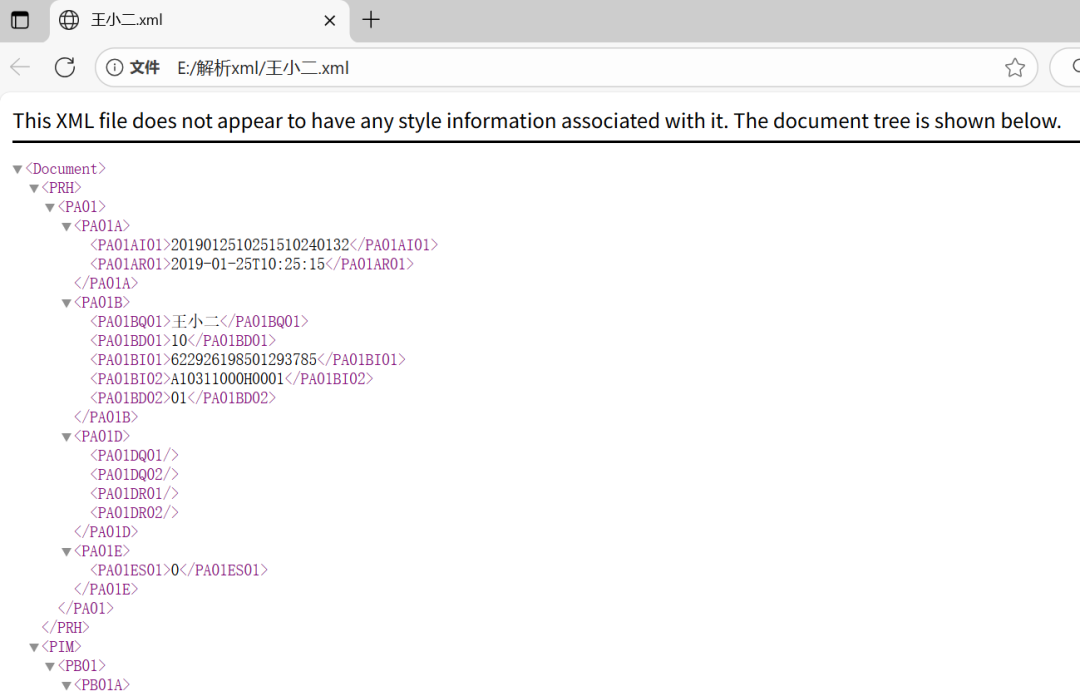1080x696 pixels.
Task: Click empty tag PA01DQ01
Action: pos(134,456)
